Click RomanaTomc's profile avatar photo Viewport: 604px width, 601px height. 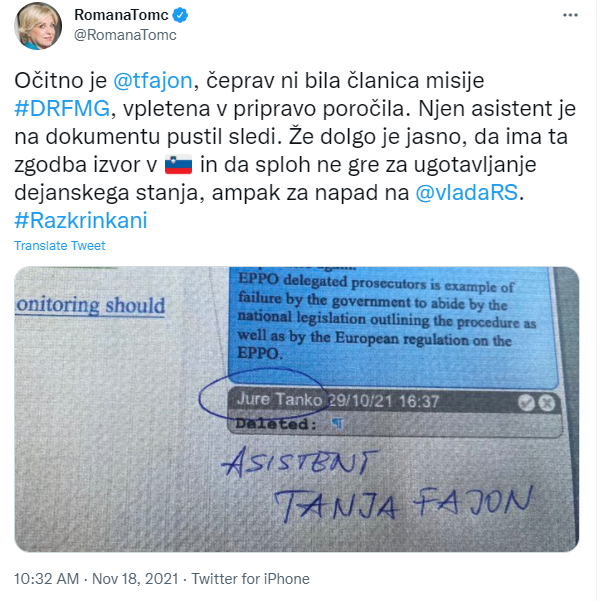pos(38,26)
